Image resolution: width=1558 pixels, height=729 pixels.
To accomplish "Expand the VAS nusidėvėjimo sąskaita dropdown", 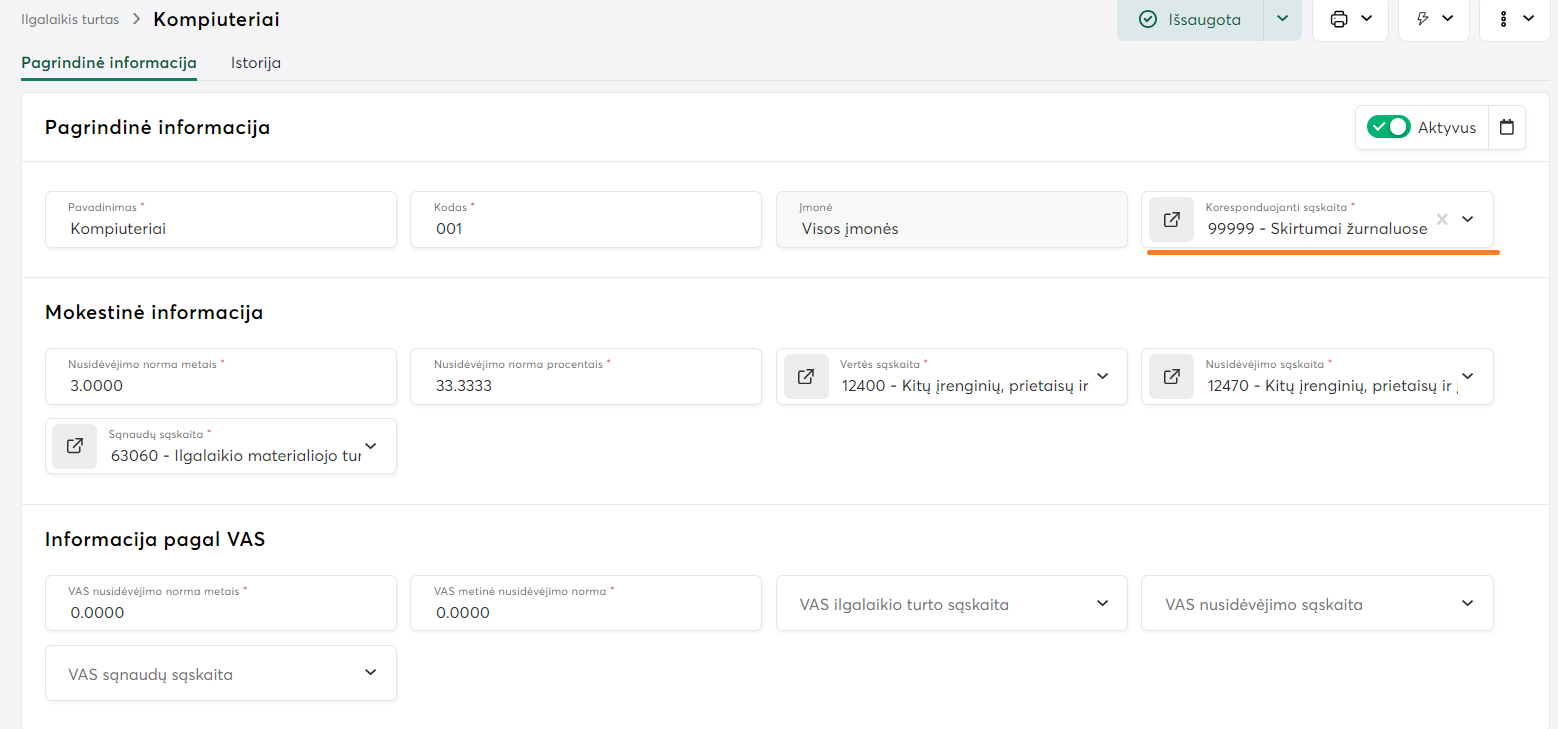I will (1467, 603).
